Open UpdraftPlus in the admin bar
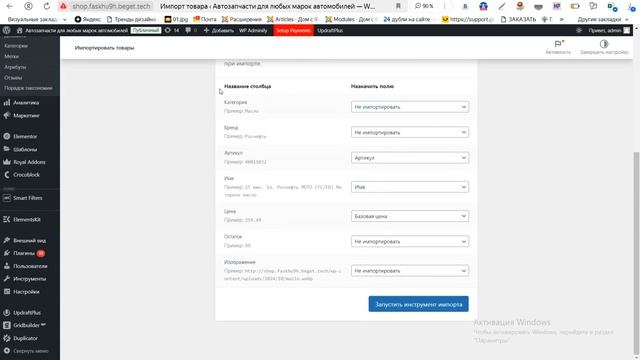The image size is (640, 360). pos(330,30)
